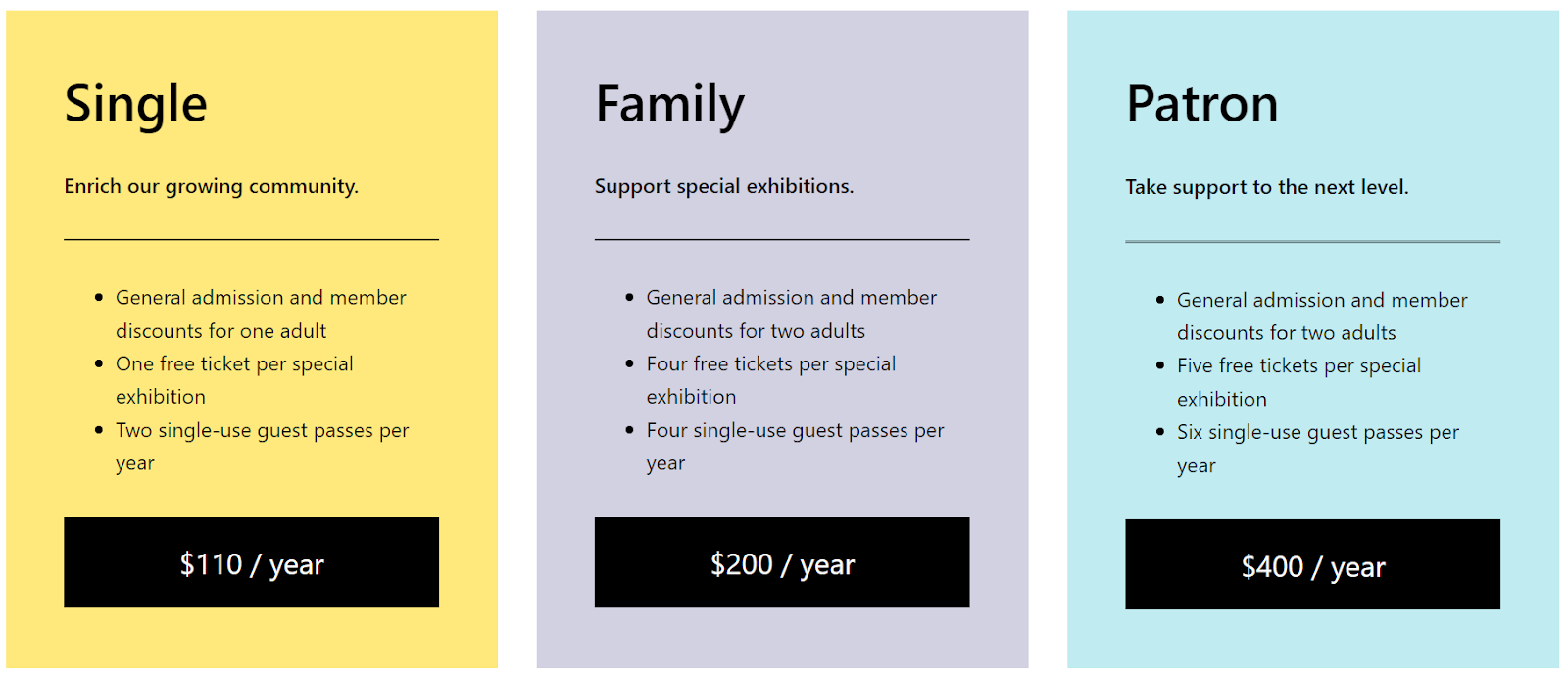Click 'Support special exhibitions.' tagline

[x=723, y=186]
